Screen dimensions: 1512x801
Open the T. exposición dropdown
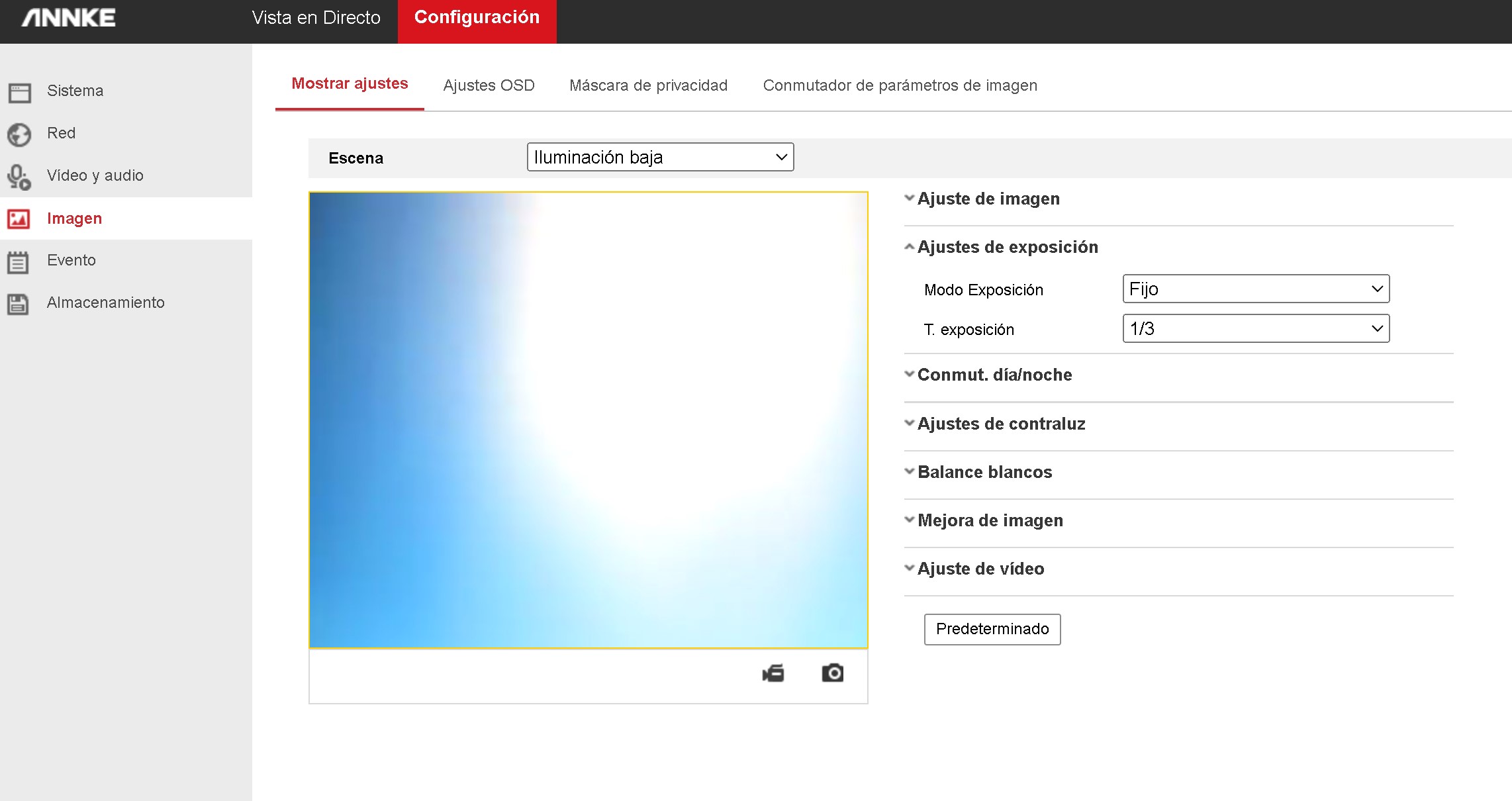coord(1256,329)
